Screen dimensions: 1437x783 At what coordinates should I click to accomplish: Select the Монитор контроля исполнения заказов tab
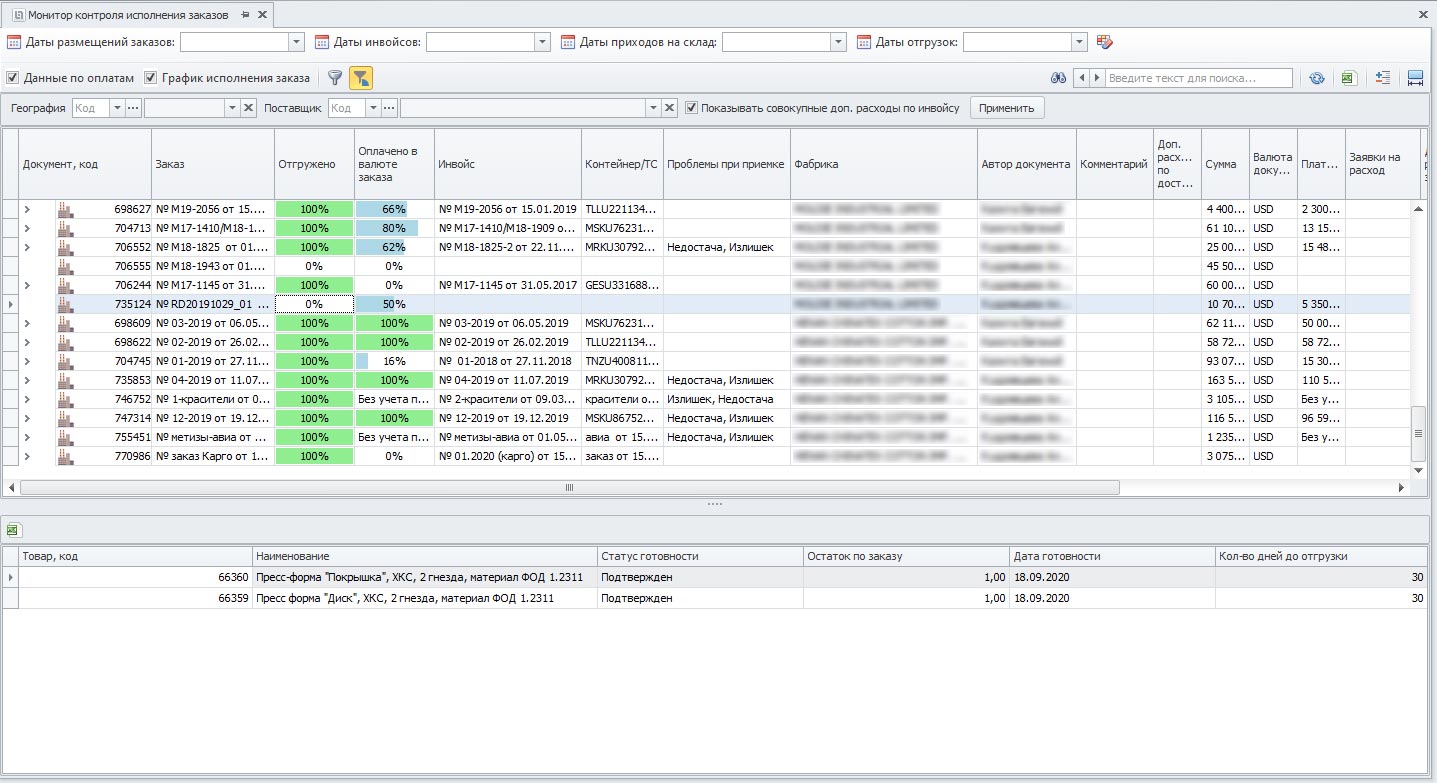point(128,15)
